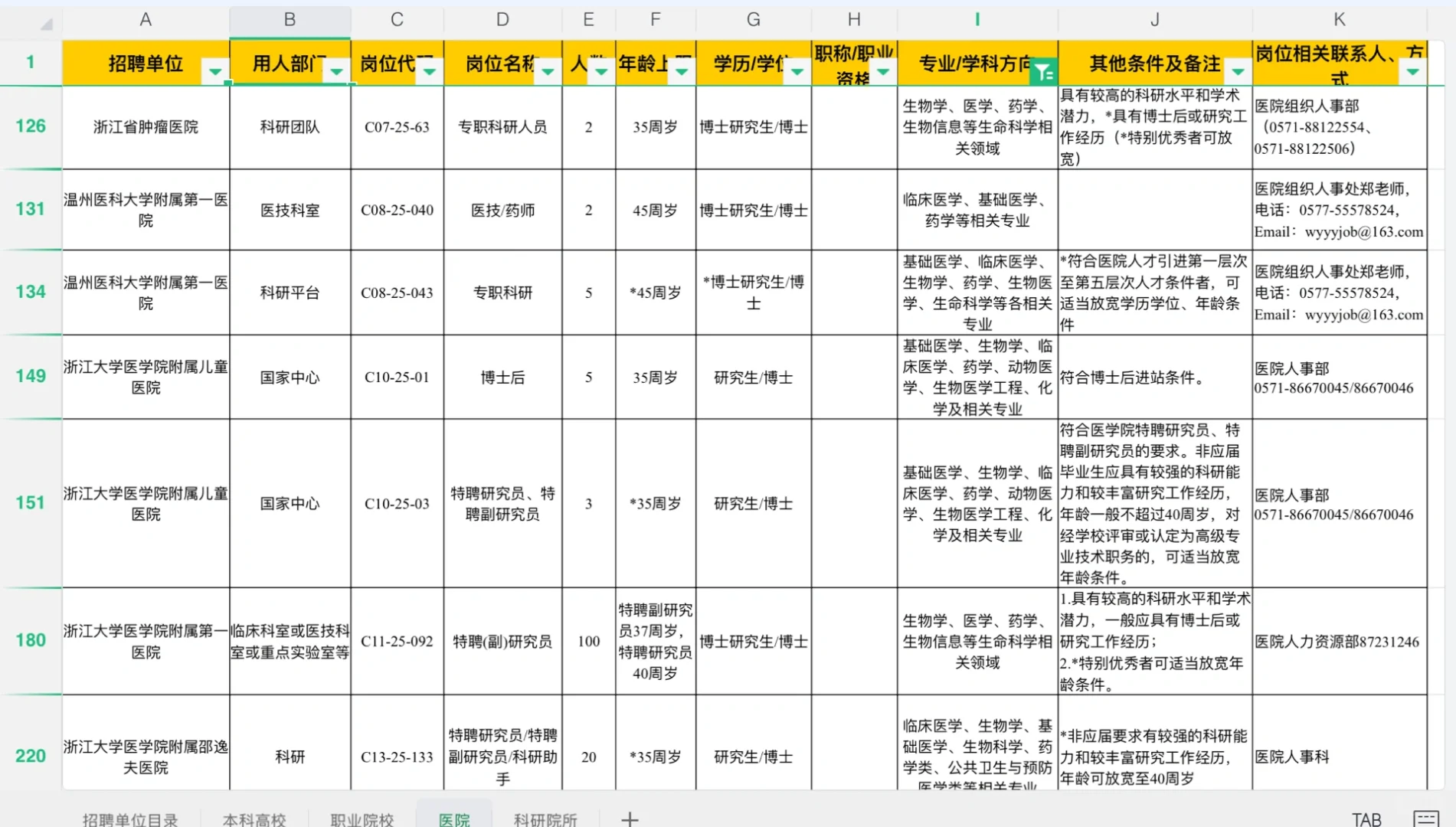Select row 149 by its number

(31, 376)
